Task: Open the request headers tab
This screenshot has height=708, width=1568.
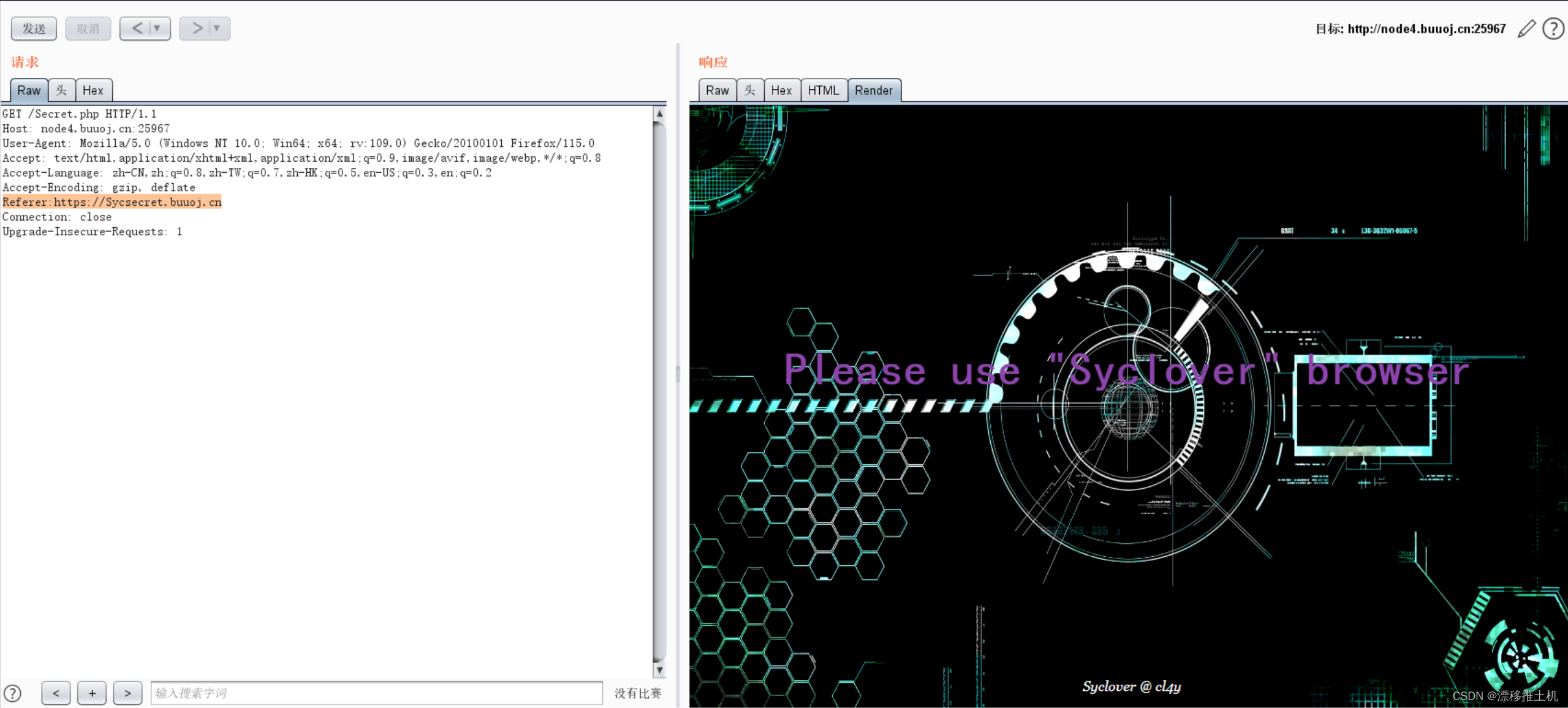Action: coord(61,91)
